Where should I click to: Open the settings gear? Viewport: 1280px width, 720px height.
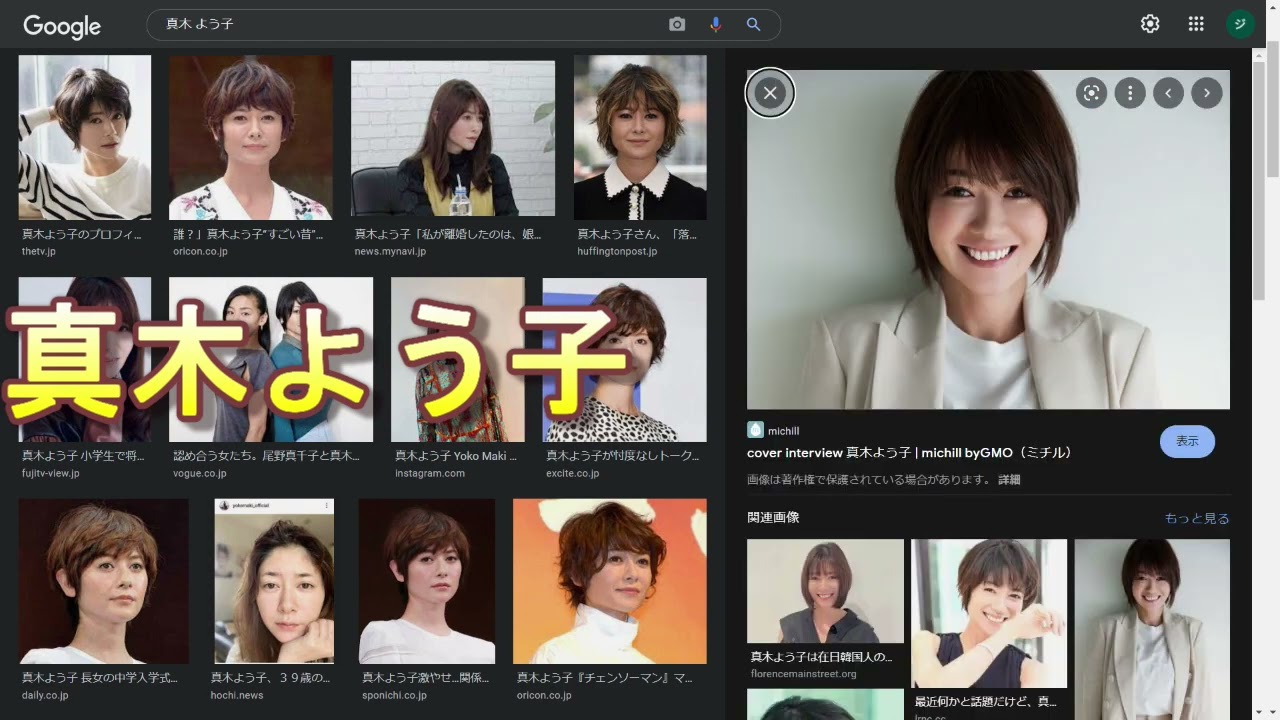[x=1150, y=24]
